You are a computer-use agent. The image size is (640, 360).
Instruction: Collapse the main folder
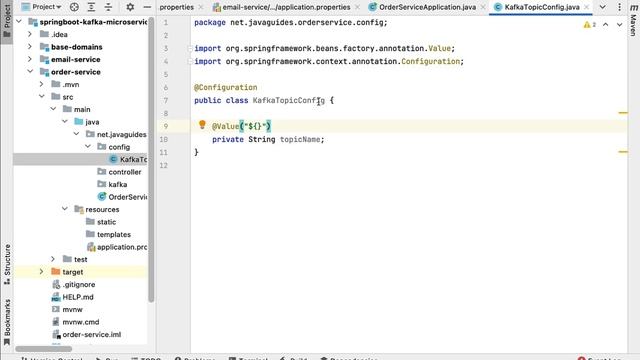[x=53, y=109]
